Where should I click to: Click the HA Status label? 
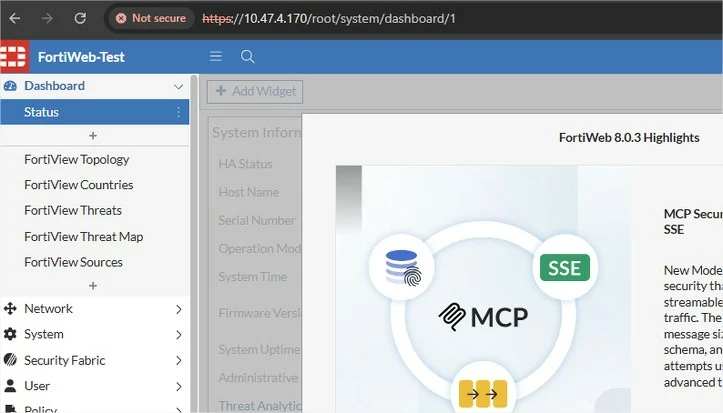pyautogui.click(x=245, y=164)
